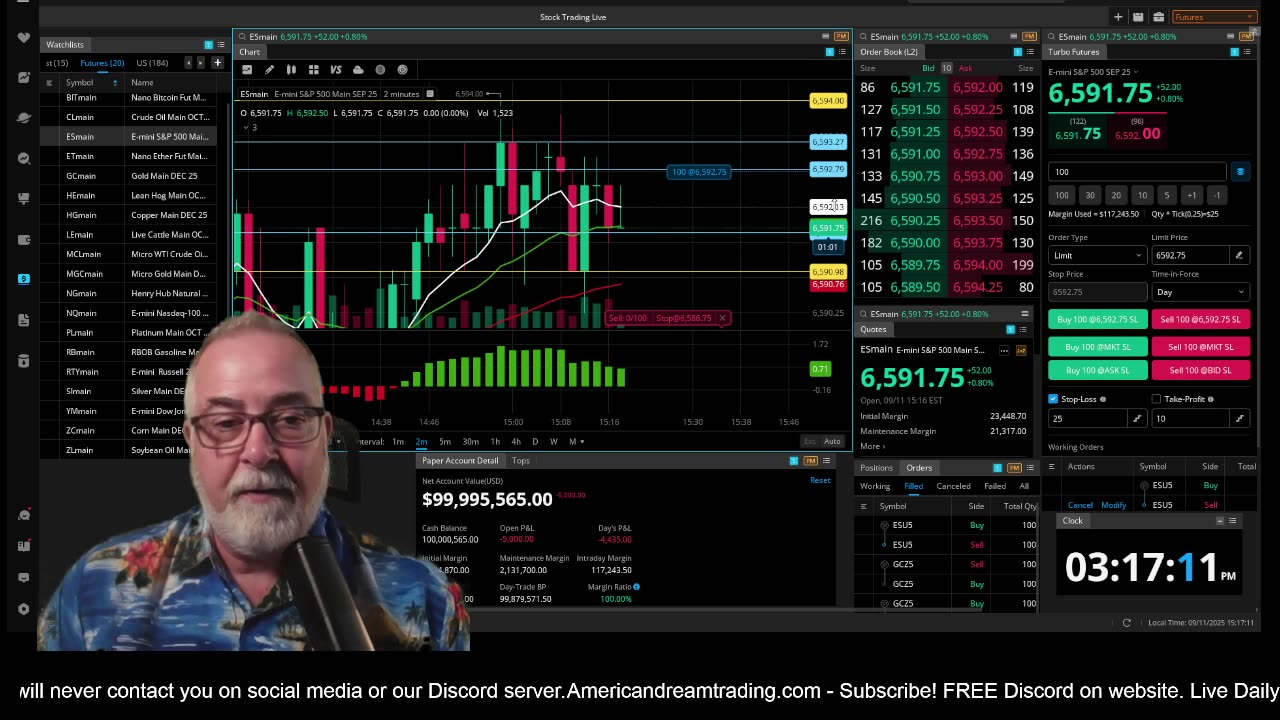The height and width of the screenshot is (720, 1280).
Task: Click the quantity input field showing 100
Action: 1137,172
